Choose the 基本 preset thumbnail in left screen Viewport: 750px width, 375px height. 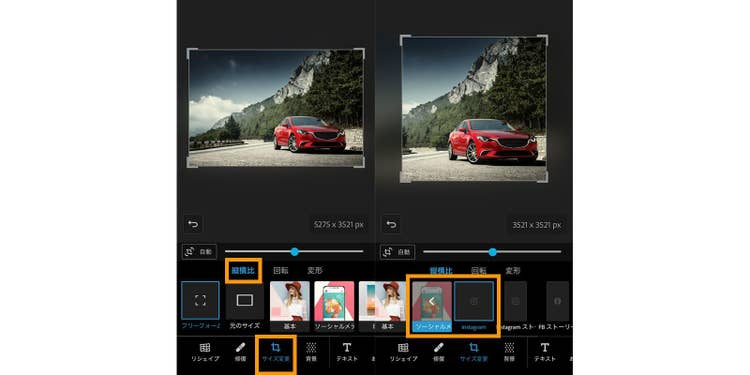point(290,306)
